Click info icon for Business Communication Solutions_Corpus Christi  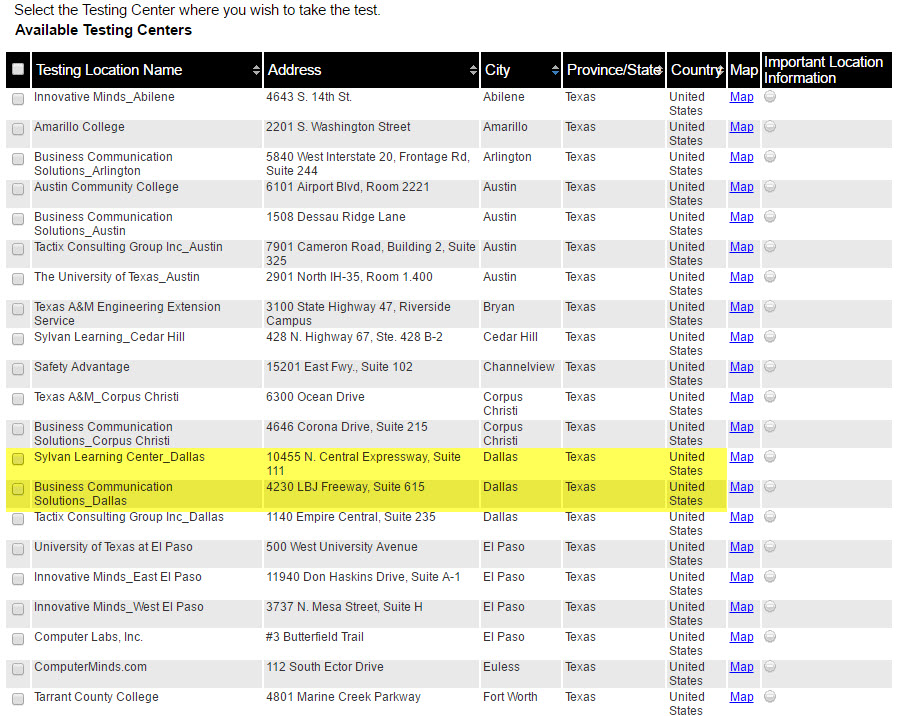[x=770, y=427]
